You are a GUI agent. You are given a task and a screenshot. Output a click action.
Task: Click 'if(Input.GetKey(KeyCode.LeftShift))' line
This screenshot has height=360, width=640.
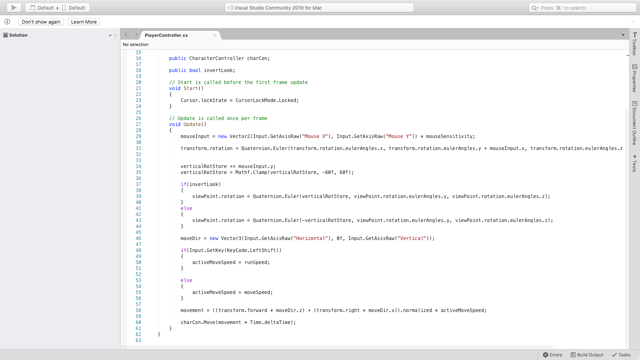click(231, 251)
